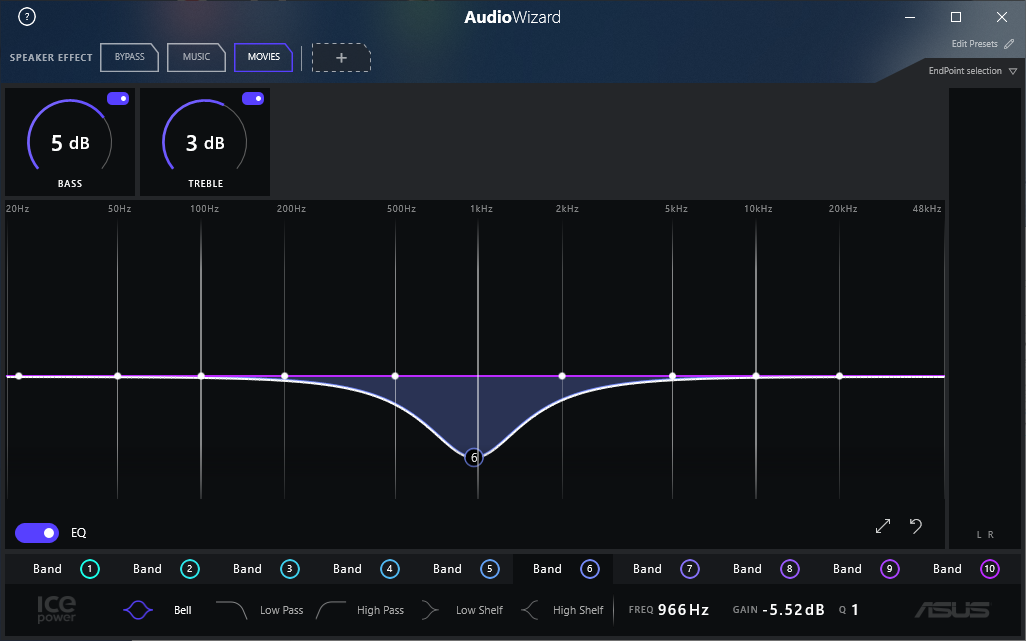Click the FREQ 966Hz value field

pos(683,610)
